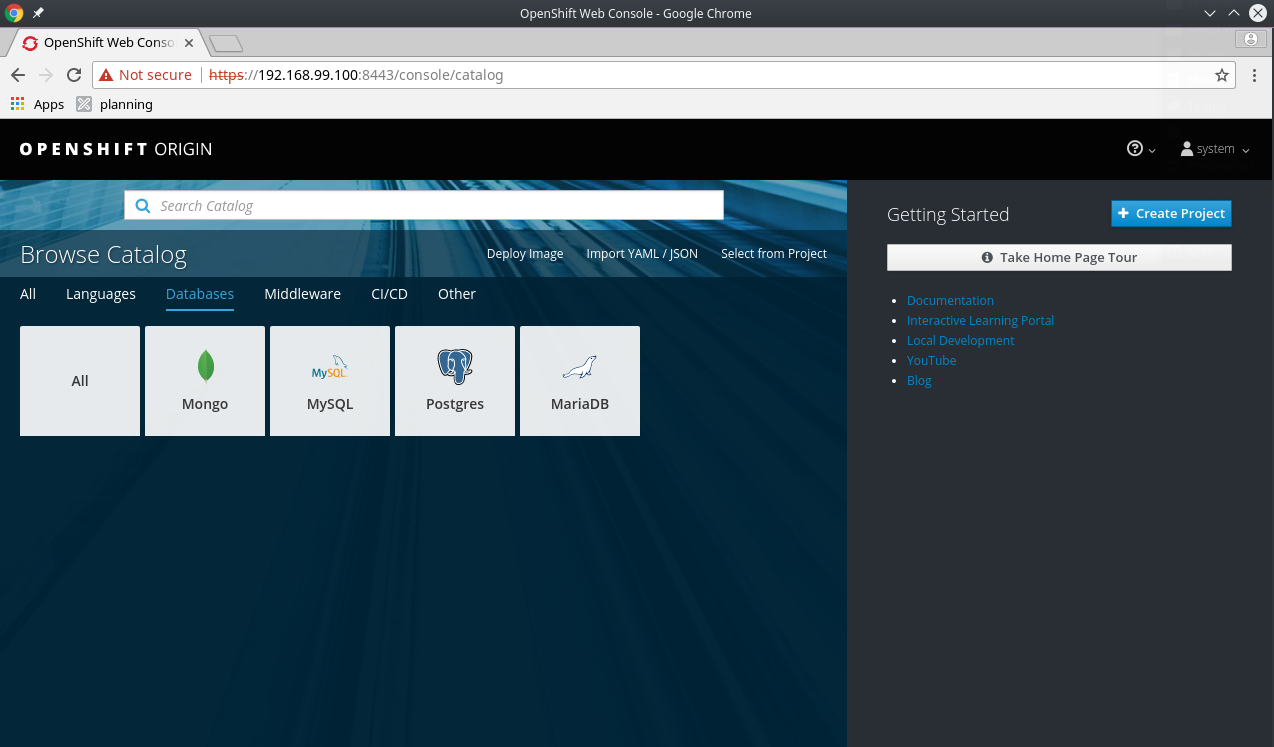Screen dimensions: 1274x747
Task: Select the Databases tab
Action: pyautogui.click(x=200, y=294)
